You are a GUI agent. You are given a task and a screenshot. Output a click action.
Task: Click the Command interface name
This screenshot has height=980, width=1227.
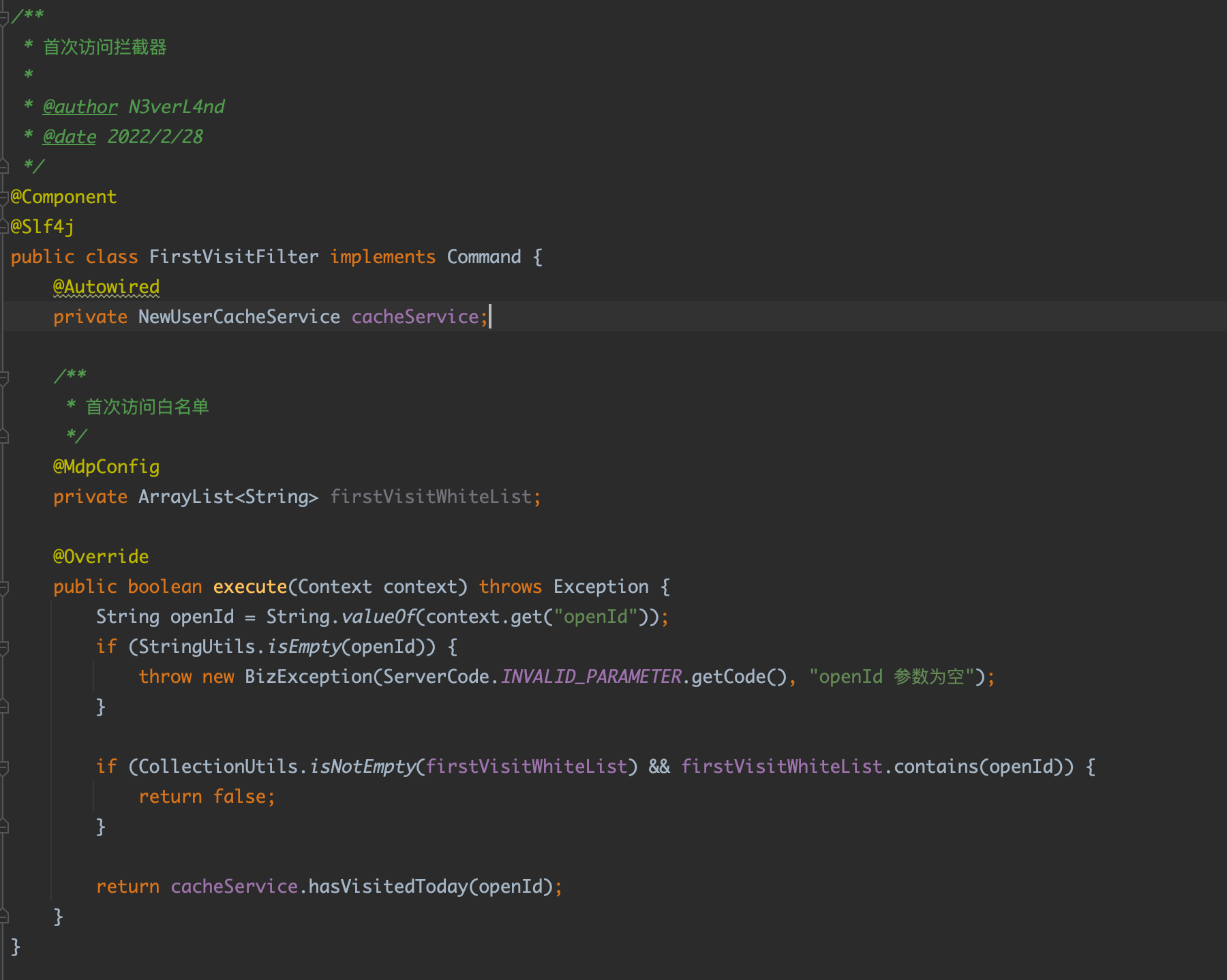484,257
